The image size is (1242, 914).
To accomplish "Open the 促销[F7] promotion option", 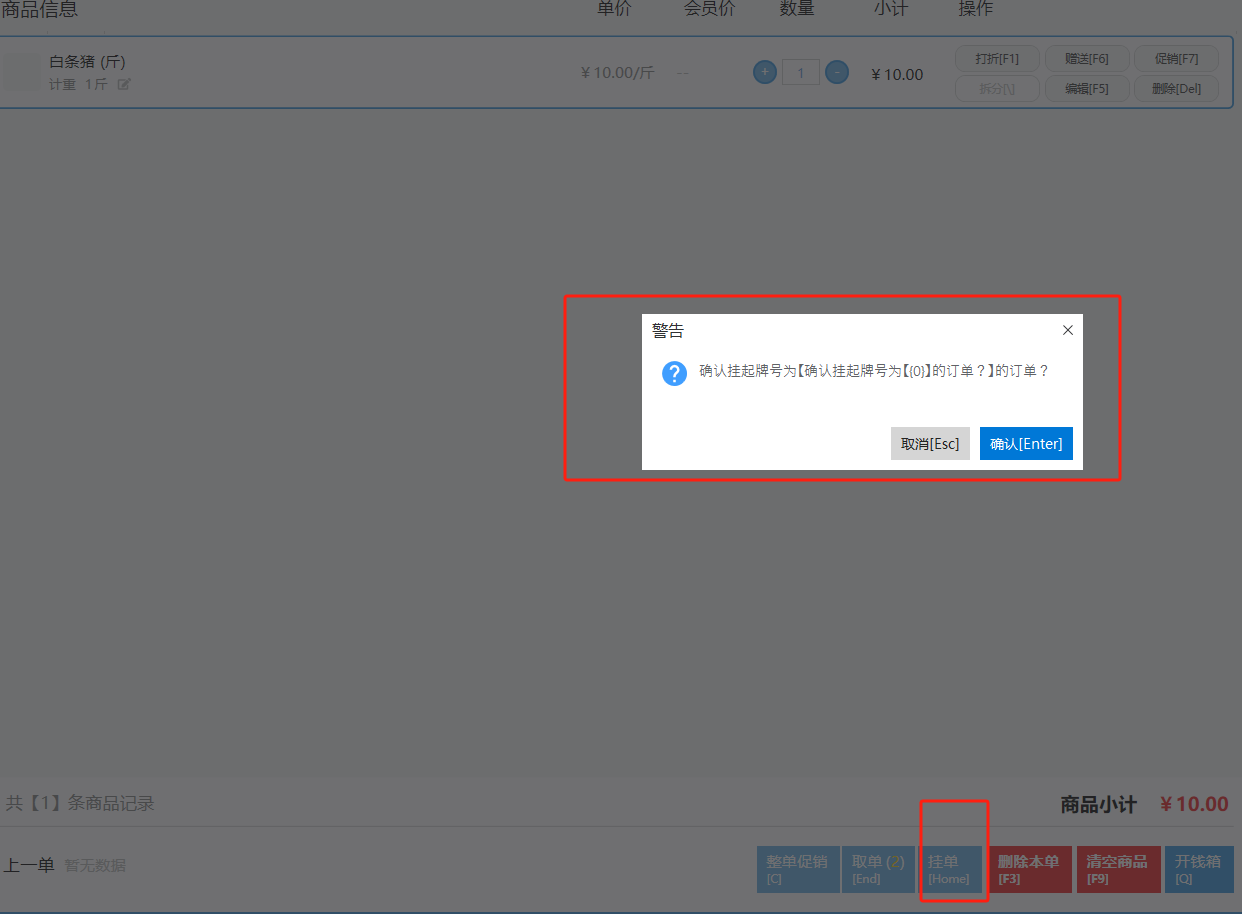I will pos(1176,58).
